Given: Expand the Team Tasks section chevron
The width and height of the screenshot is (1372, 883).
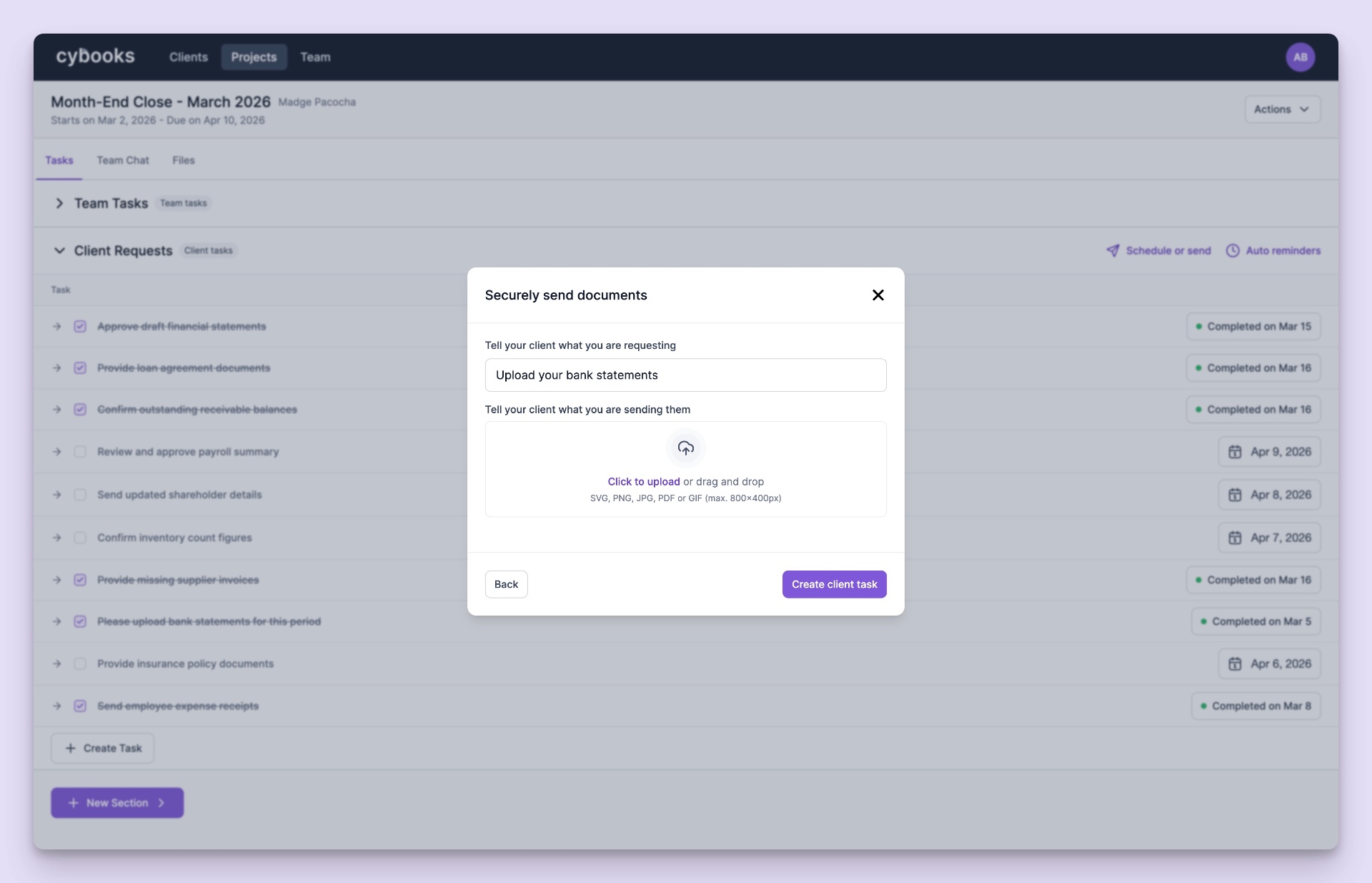Looking at the screenshot, I should click(x=59, y=204).
